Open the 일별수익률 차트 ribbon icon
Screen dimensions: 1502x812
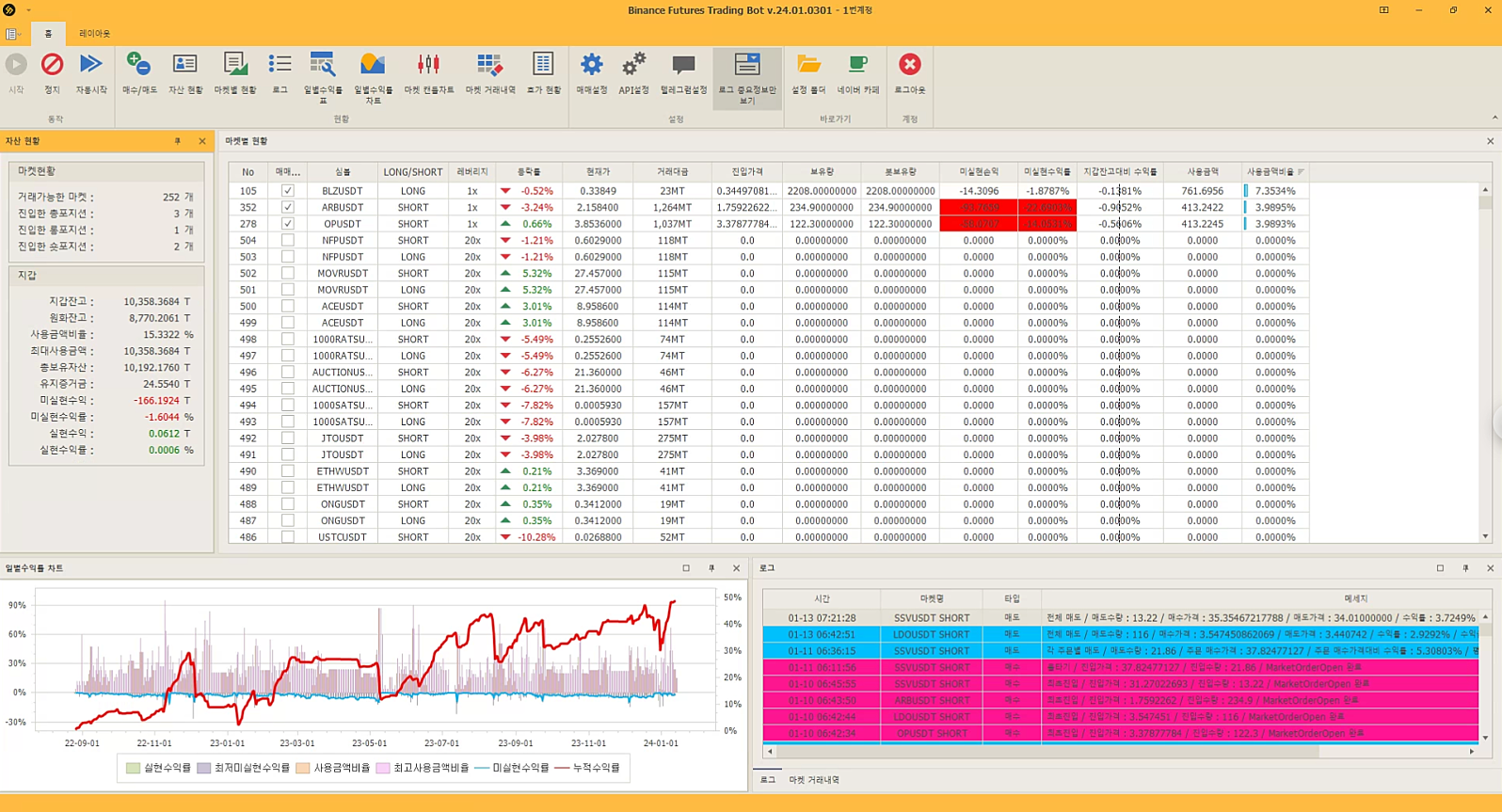point(373,64)
